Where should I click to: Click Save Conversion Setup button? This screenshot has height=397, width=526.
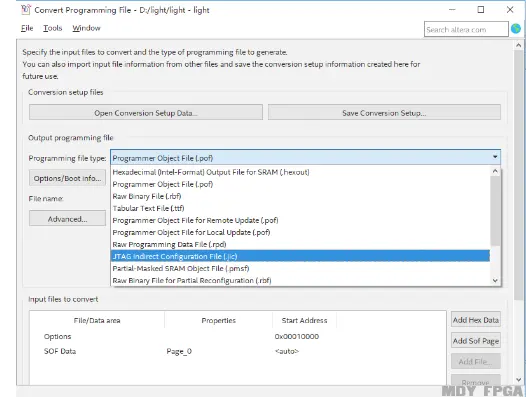click(384, 112)
